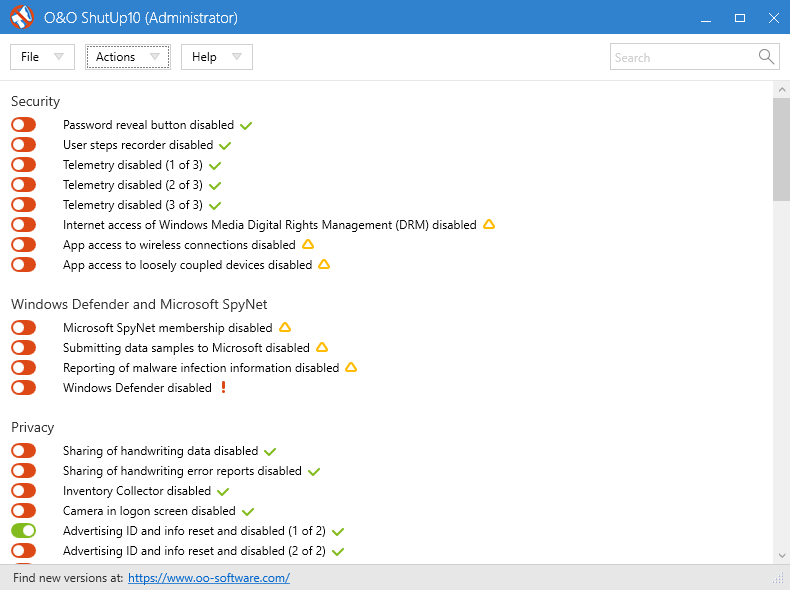Select 'User steps recorder disabled' text
This screenshot has height=590, width=790.
(138, 145)
